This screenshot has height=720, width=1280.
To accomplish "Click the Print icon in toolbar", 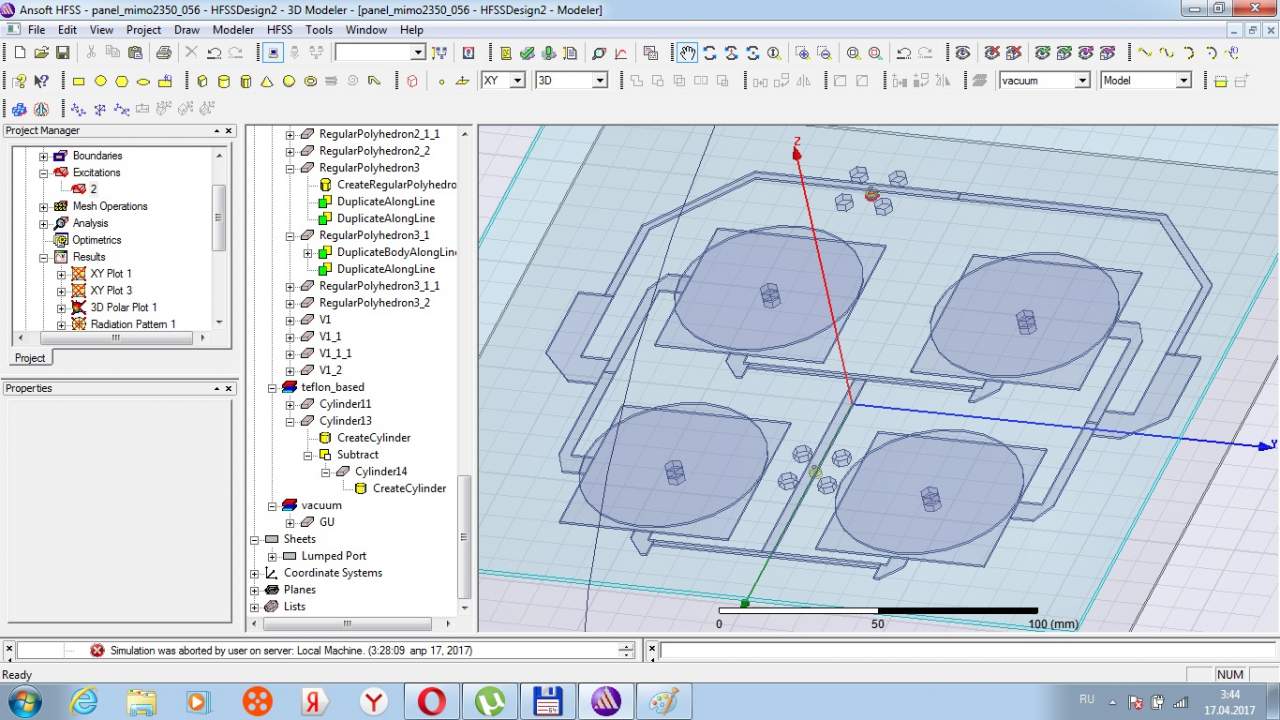I will [163, 52].
